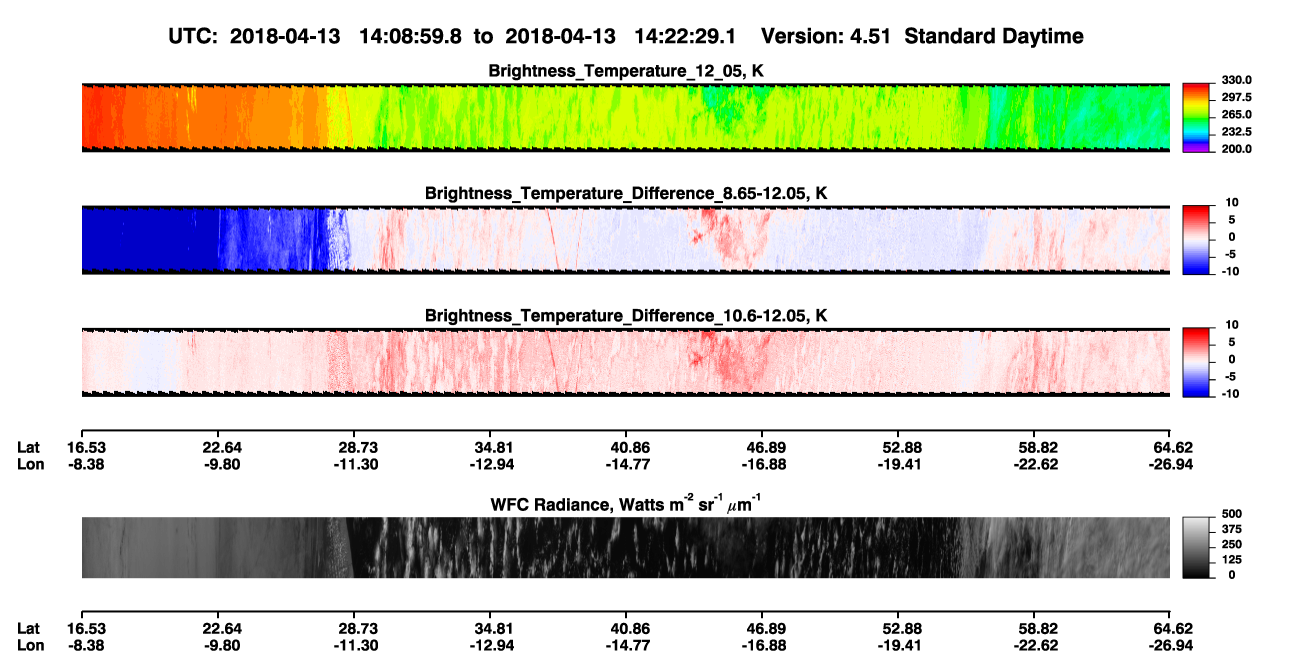This screenshot has height=667, width=1300.
Task: Click the Brightness_Temperature_Difference_10.6-12.05 title
Action: 625,316
